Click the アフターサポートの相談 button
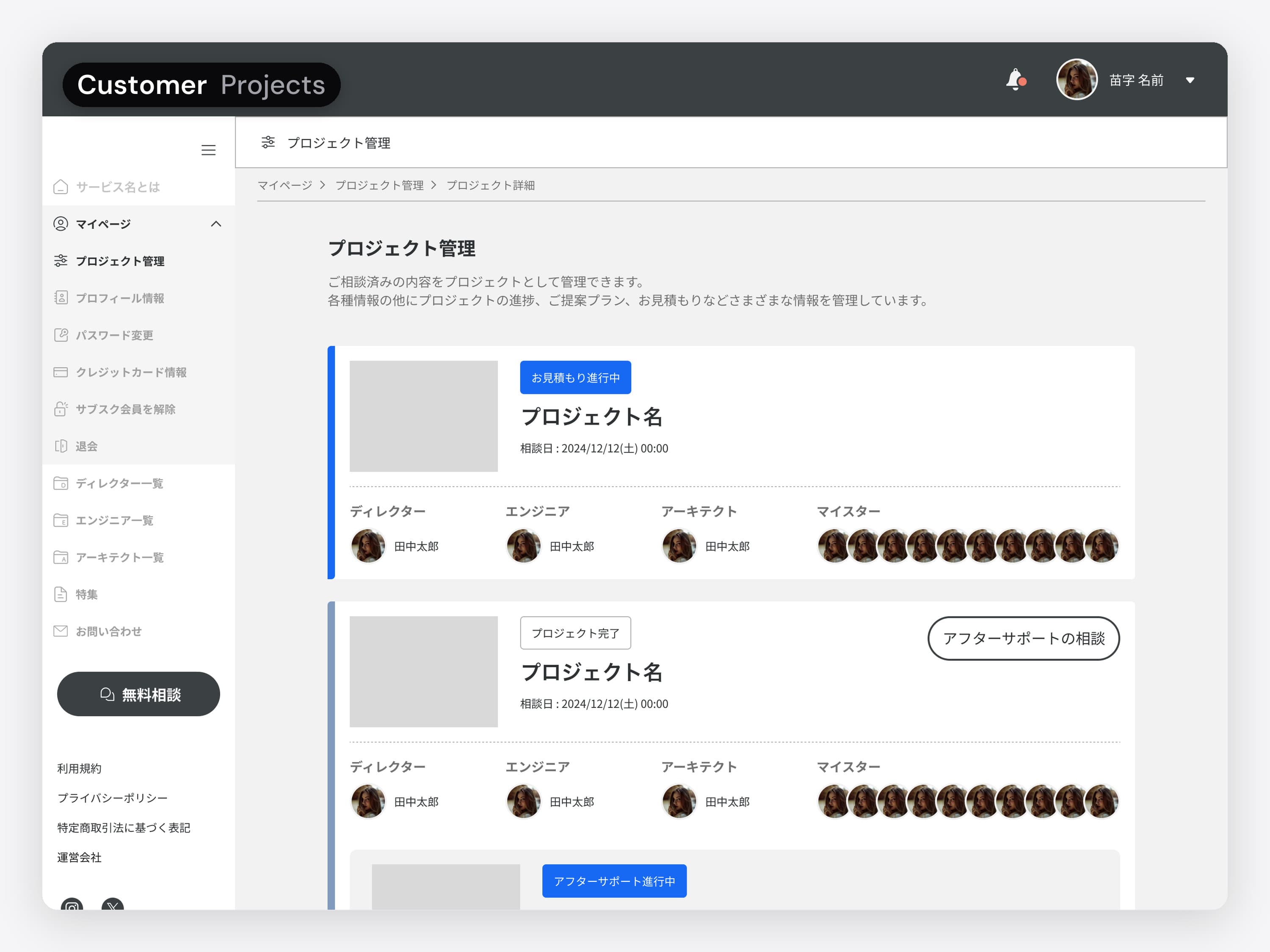The height and width of the screenshot is (952, 1270). pyautogui.click(x=1024, y=638)
